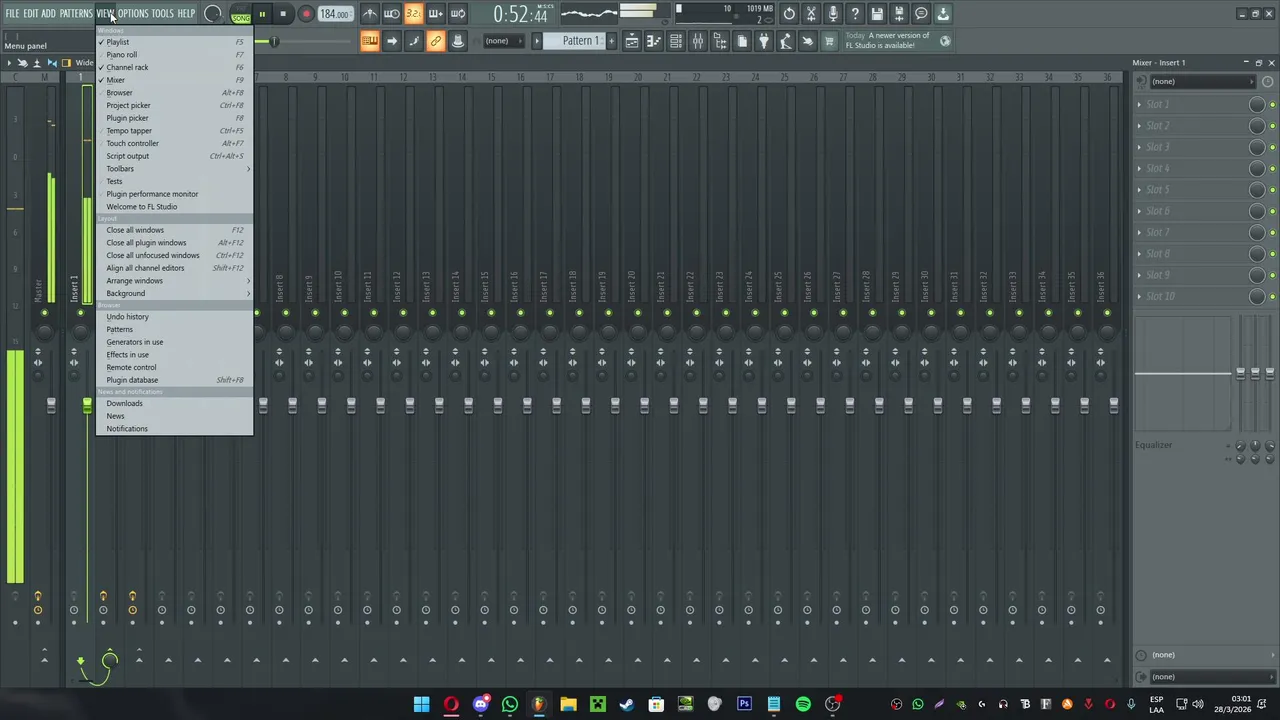The width and height of the screenshot is (1280, 720).
Task: Expand Slot 7 effect dropdown arrow
Action: 1139,233
